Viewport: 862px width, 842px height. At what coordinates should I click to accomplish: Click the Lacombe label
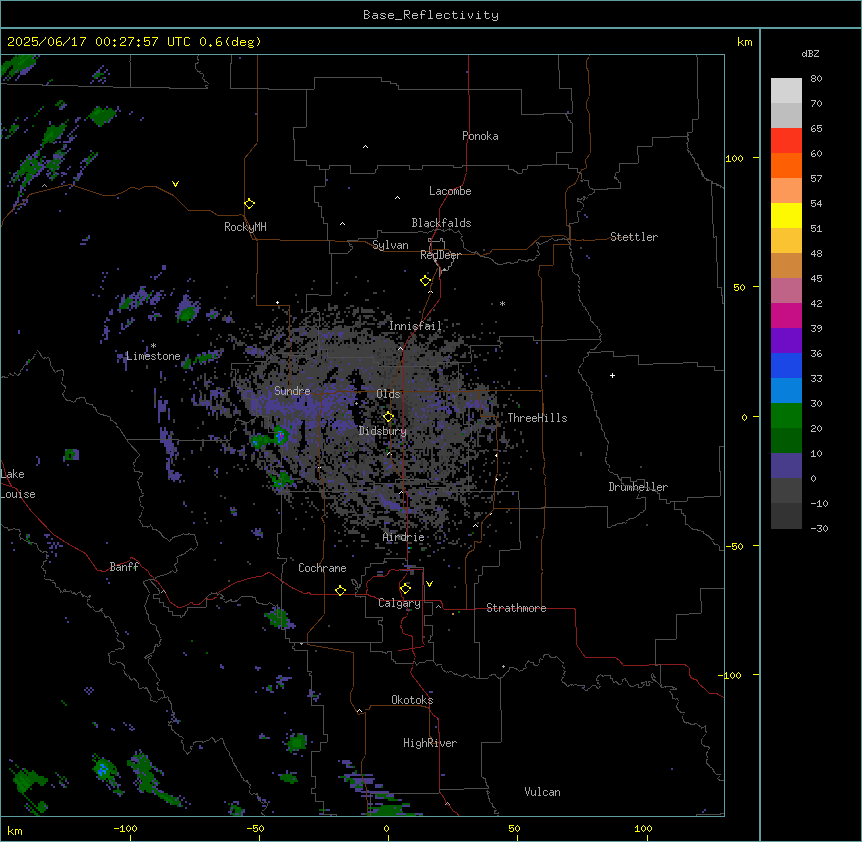[450, 191]
